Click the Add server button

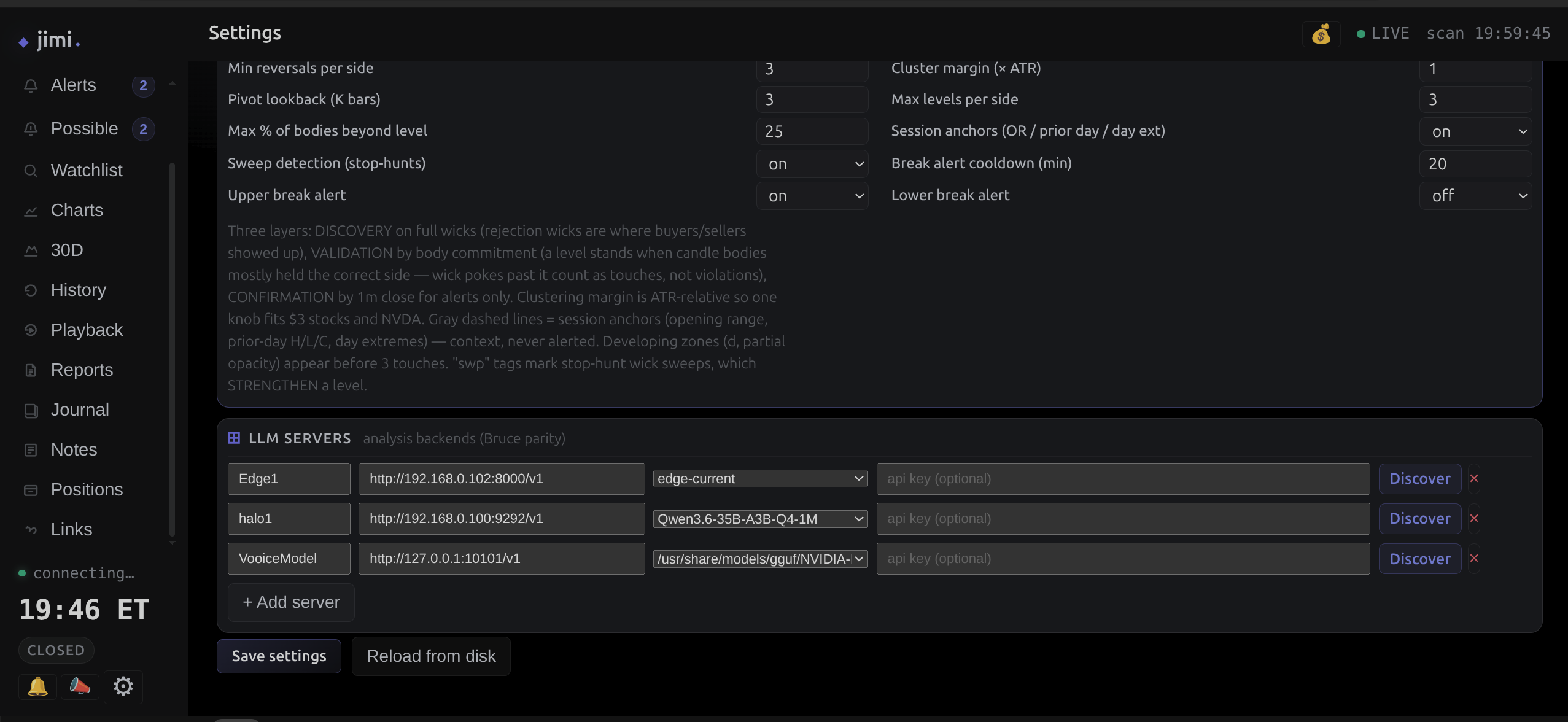[x=291, y=602]
